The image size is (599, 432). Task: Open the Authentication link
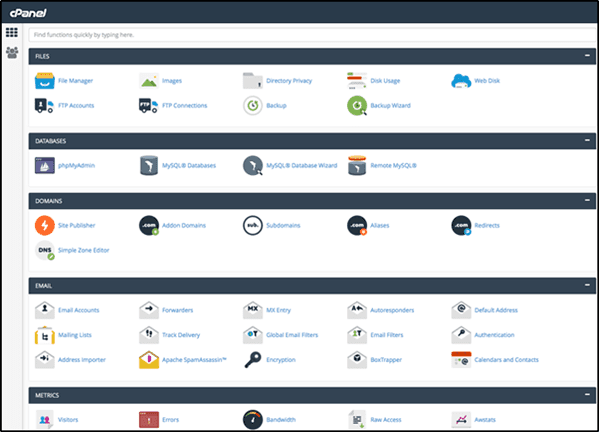[x=494, y=335]
